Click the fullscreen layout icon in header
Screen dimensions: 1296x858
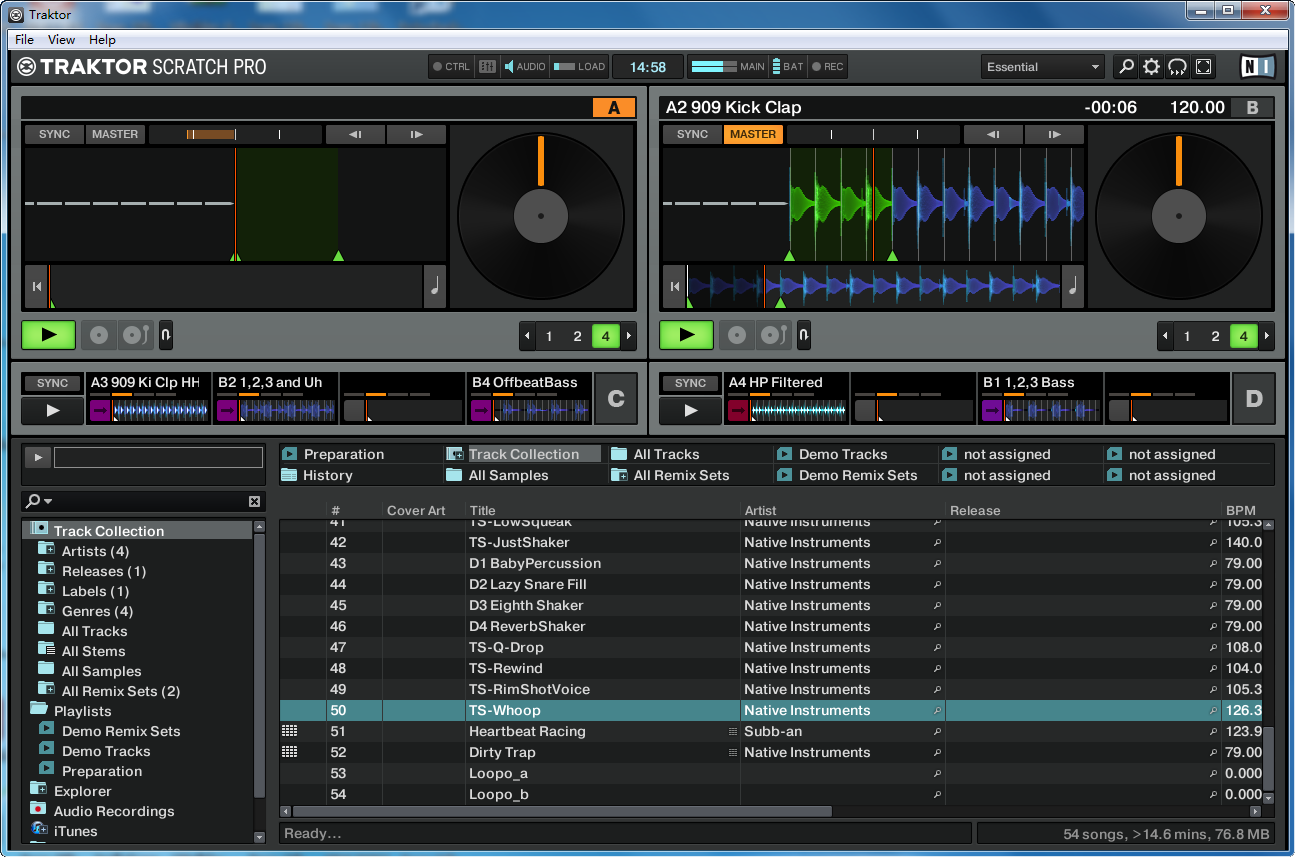[x=1204, y=67]
